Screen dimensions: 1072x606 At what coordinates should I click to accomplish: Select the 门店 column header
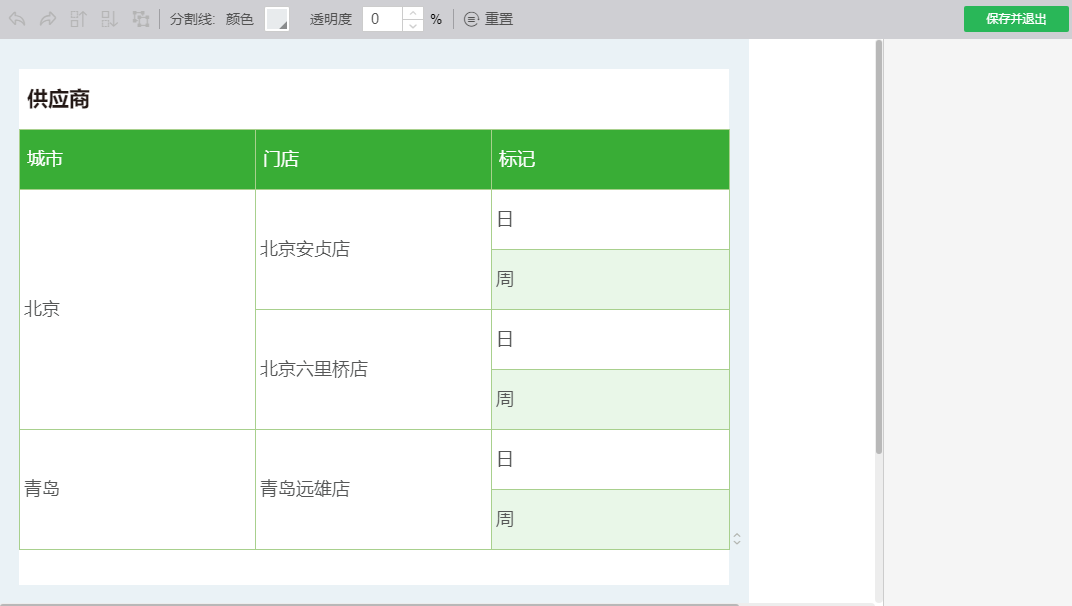(x=373, y=159)
